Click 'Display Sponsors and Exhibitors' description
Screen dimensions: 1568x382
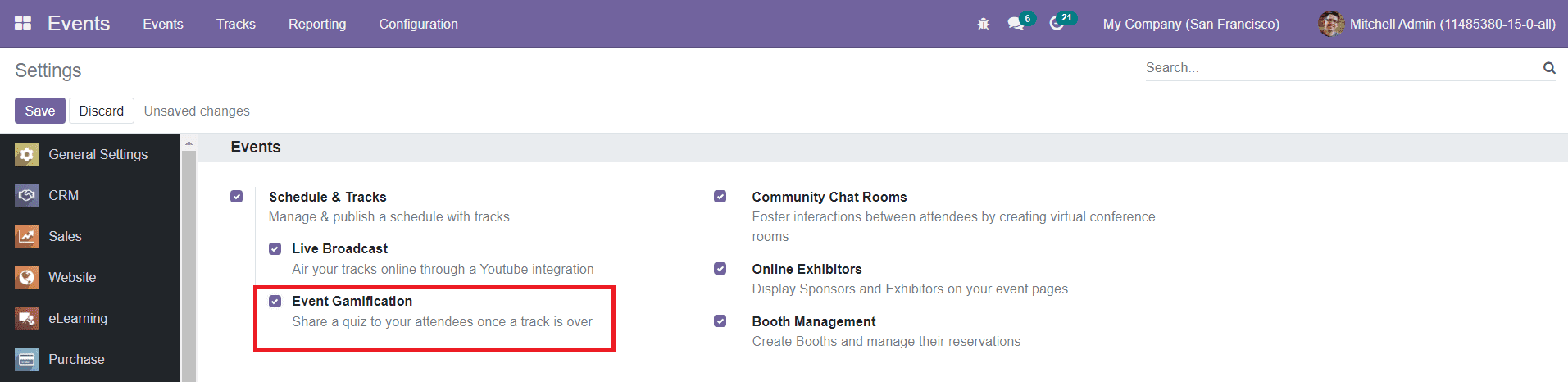click(x=910, y=289)
